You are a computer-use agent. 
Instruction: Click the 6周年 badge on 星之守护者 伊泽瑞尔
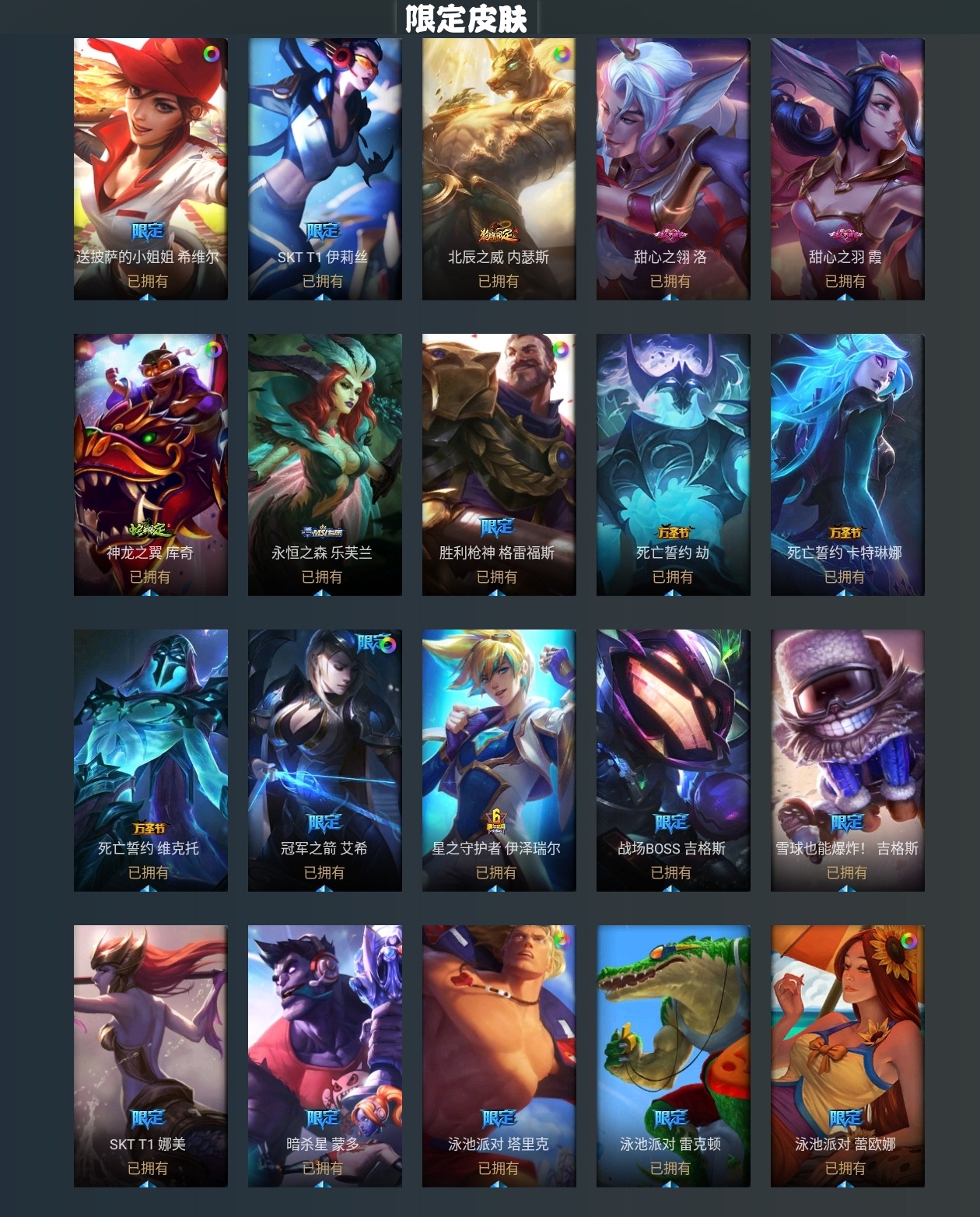[x=496, y=820]
